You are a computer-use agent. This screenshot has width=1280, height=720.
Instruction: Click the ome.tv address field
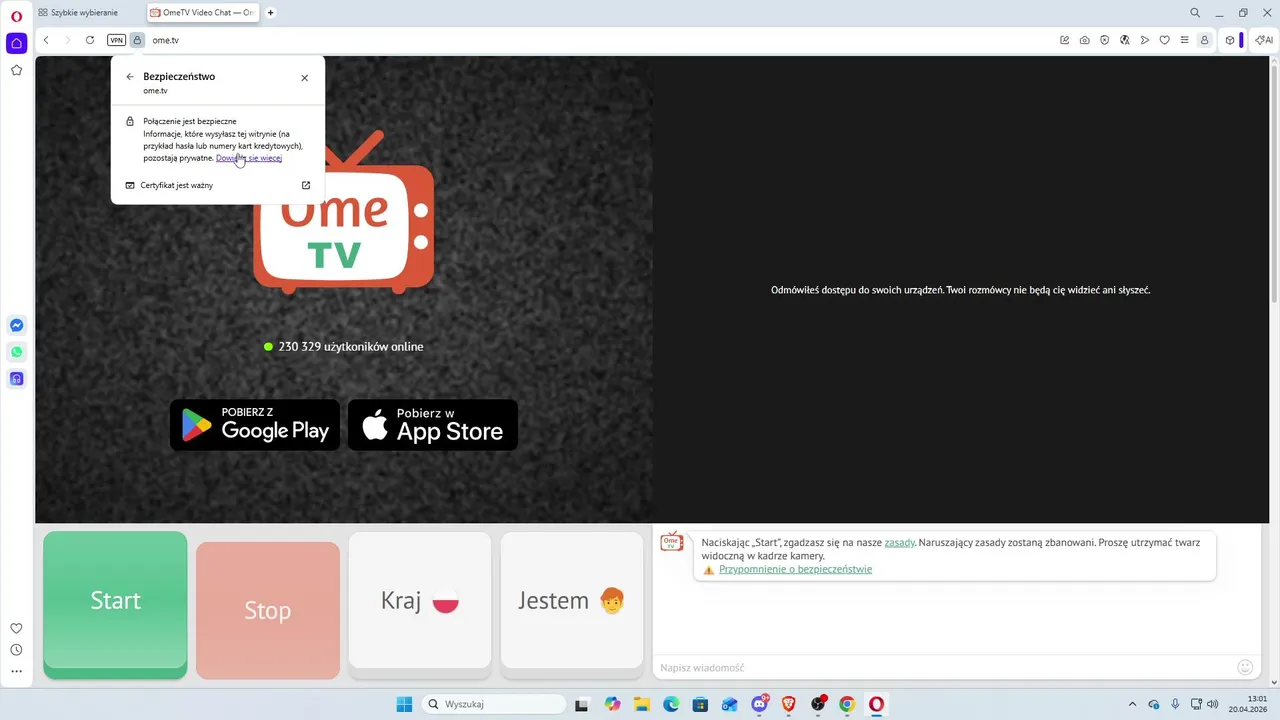click(x=600, y=40)
